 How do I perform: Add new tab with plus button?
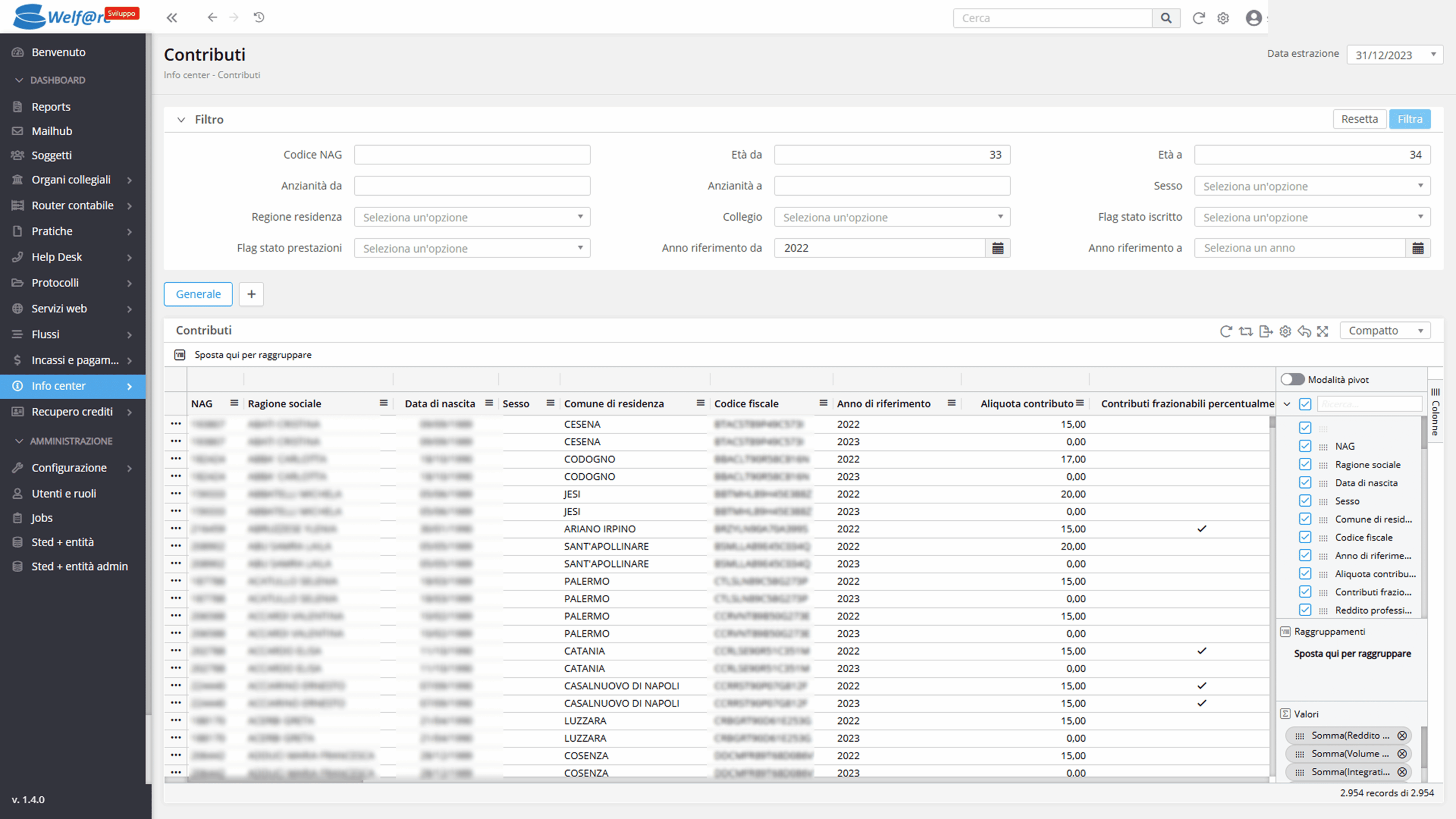tap(251, 294)
